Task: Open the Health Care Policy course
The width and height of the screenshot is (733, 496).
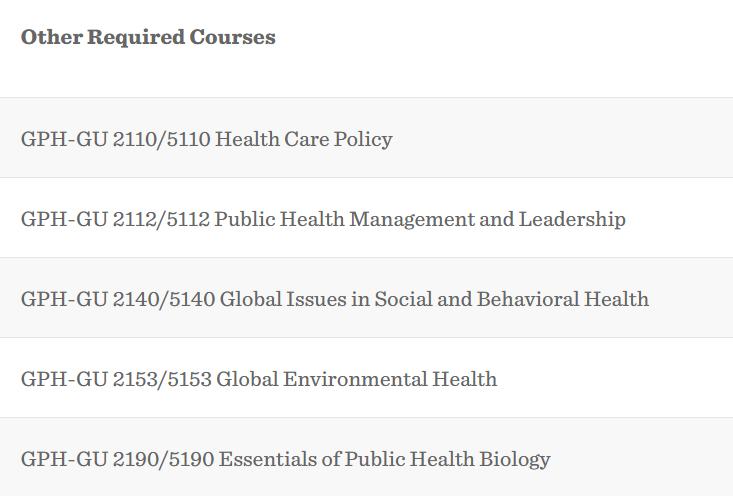Action: pyautogui.click(x=303, y=139)
